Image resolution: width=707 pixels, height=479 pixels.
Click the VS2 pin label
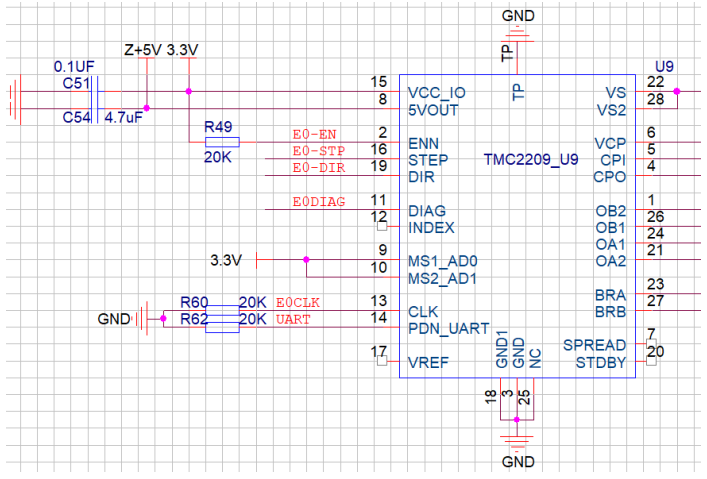(x=611, y=110)
